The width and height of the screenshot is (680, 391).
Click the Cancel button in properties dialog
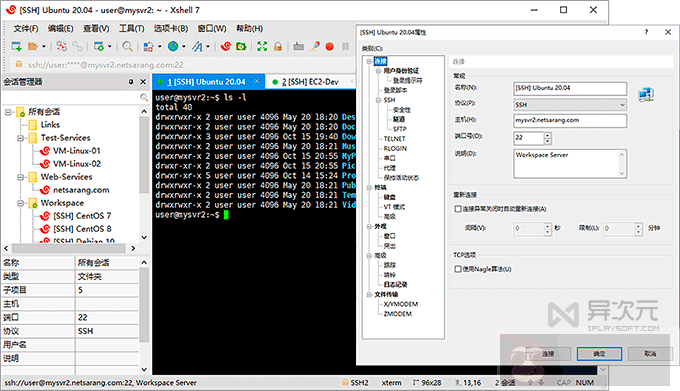650,354
